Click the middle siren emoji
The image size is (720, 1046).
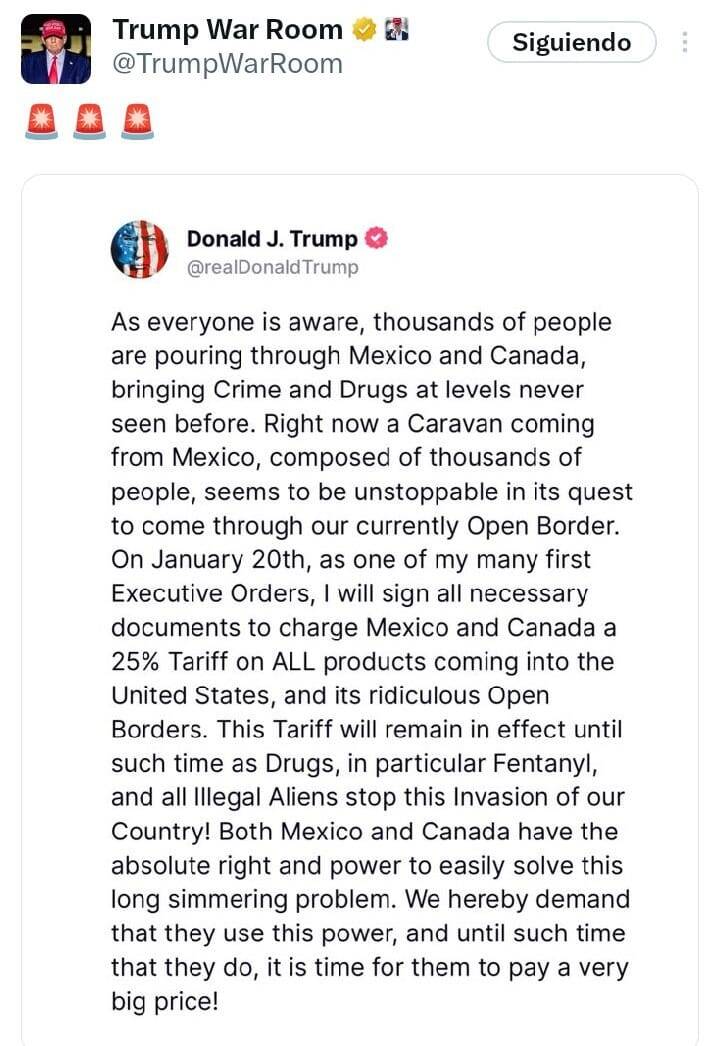click(89, 121)
